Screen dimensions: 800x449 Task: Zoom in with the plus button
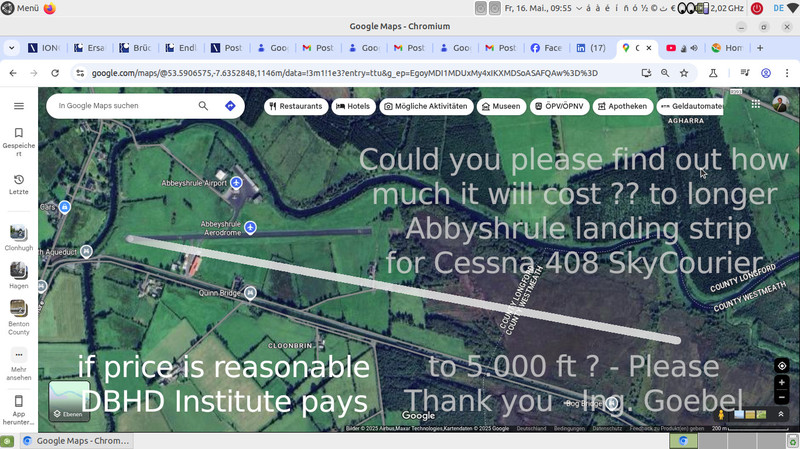(x=782, y=383)
